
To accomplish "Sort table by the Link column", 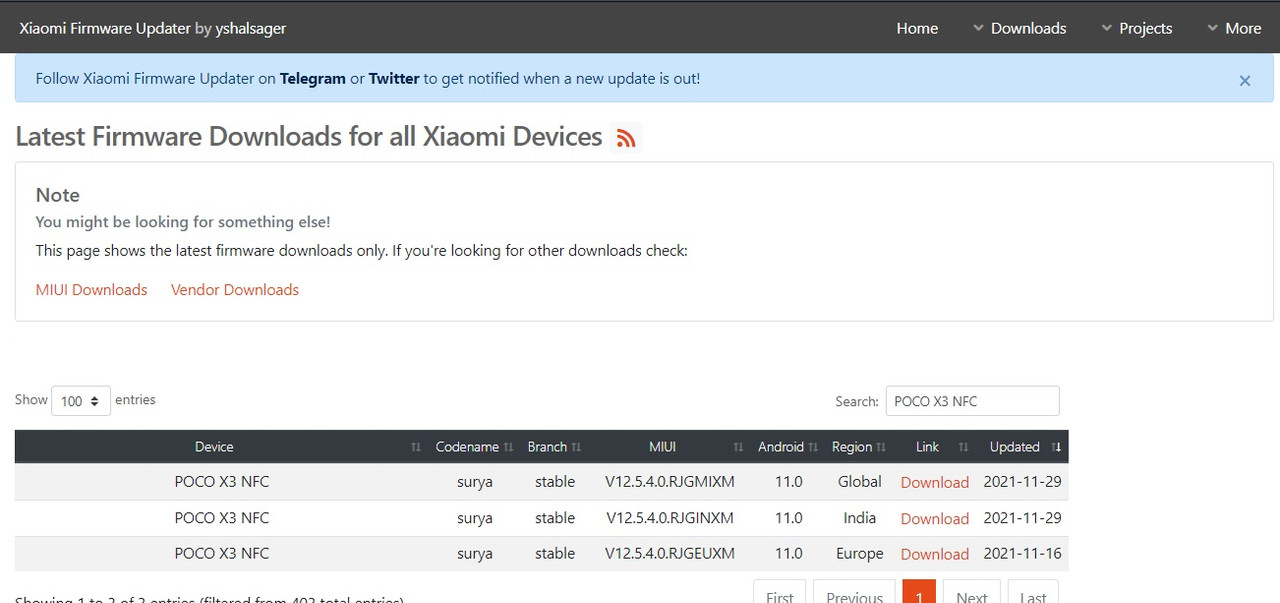I will 935,447.
